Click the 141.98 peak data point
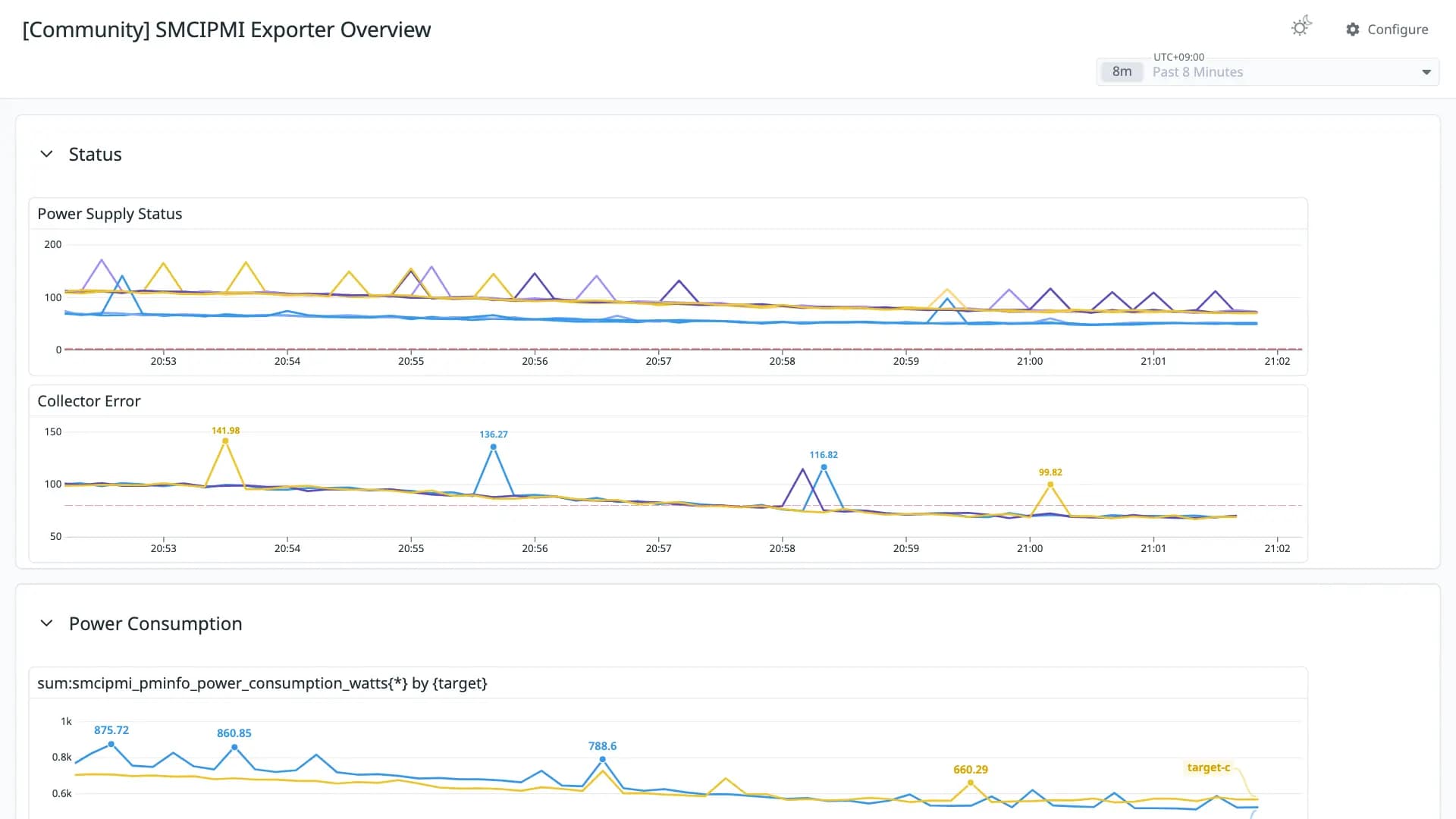This screenshot has width=1456, height=819. 225,441
